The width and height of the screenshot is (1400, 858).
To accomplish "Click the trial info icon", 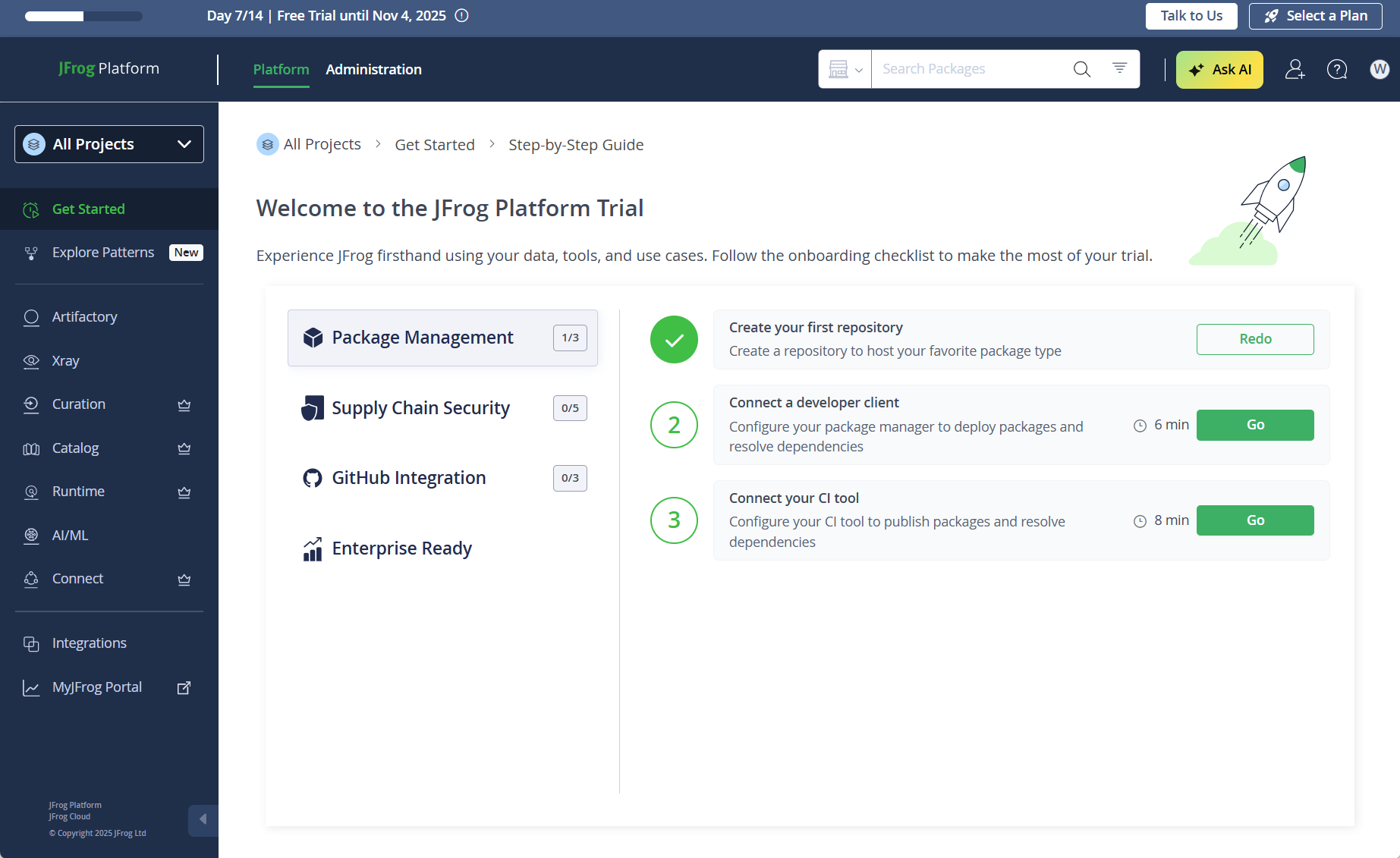I will (x=461, y=16).
